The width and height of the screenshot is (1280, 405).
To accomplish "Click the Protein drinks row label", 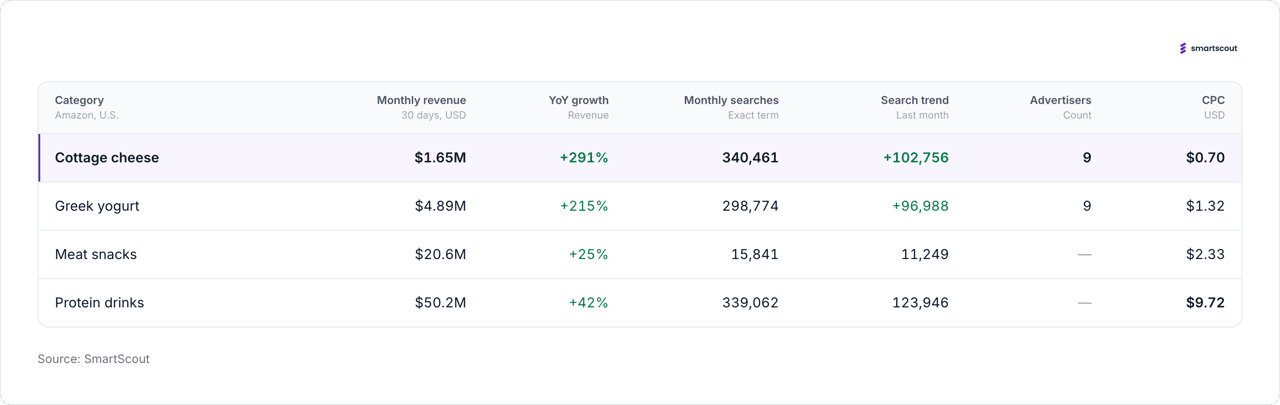I will [x=99, y=302].
